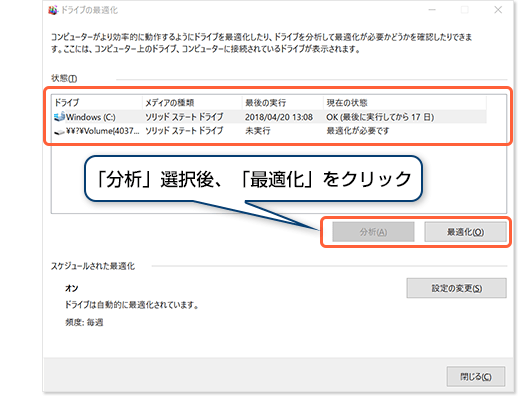This screenshot has height=400, width=518.
Task: Click the grayed 分析(A) analyze button
Action: coord(373,232)
